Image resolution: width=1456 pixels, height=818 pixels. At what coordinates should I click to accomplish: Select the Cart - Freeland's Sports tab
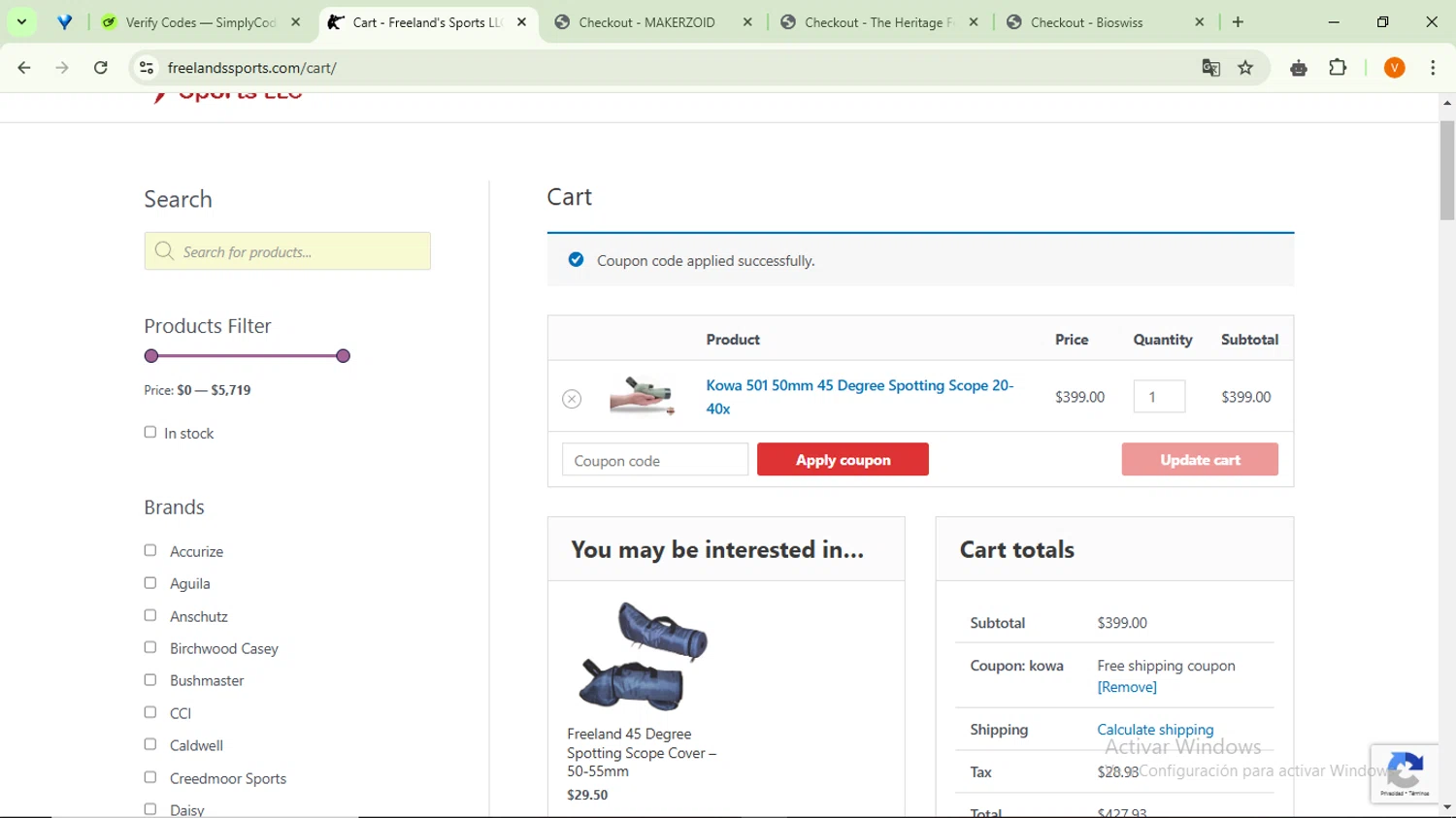pos(427,22)
